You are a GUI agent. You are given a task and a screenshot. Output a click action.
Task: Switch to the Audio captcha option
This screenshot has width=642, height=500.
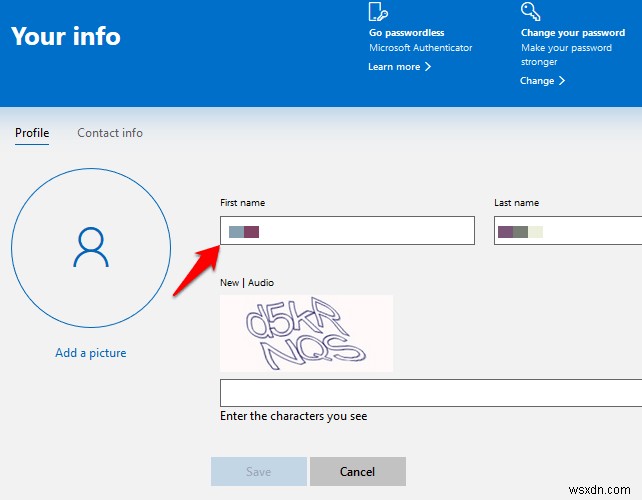pos(261,283)
